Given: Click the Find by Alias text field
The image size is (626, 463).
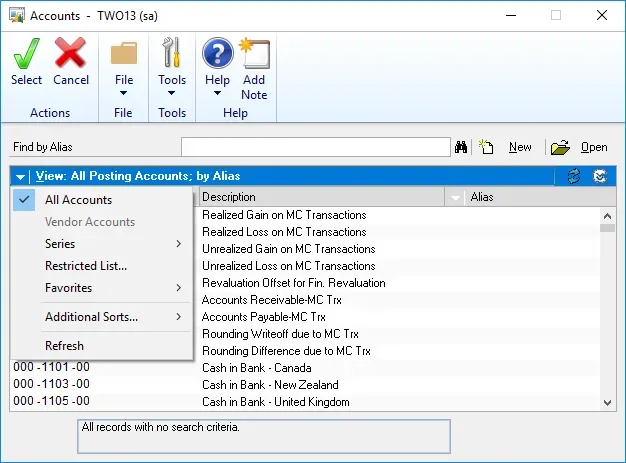Looking at the screenshot, I should 315,147.
